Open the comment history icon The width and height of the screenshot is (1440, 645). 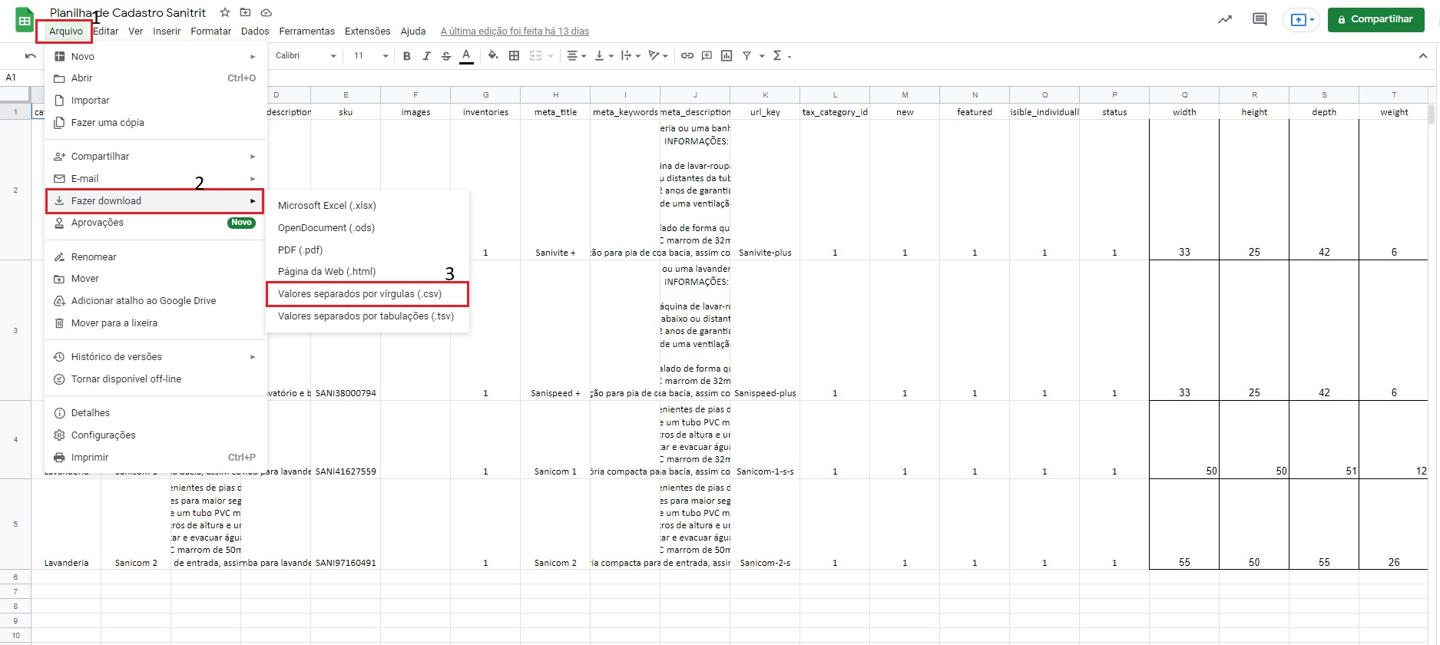pos(1260,19)
